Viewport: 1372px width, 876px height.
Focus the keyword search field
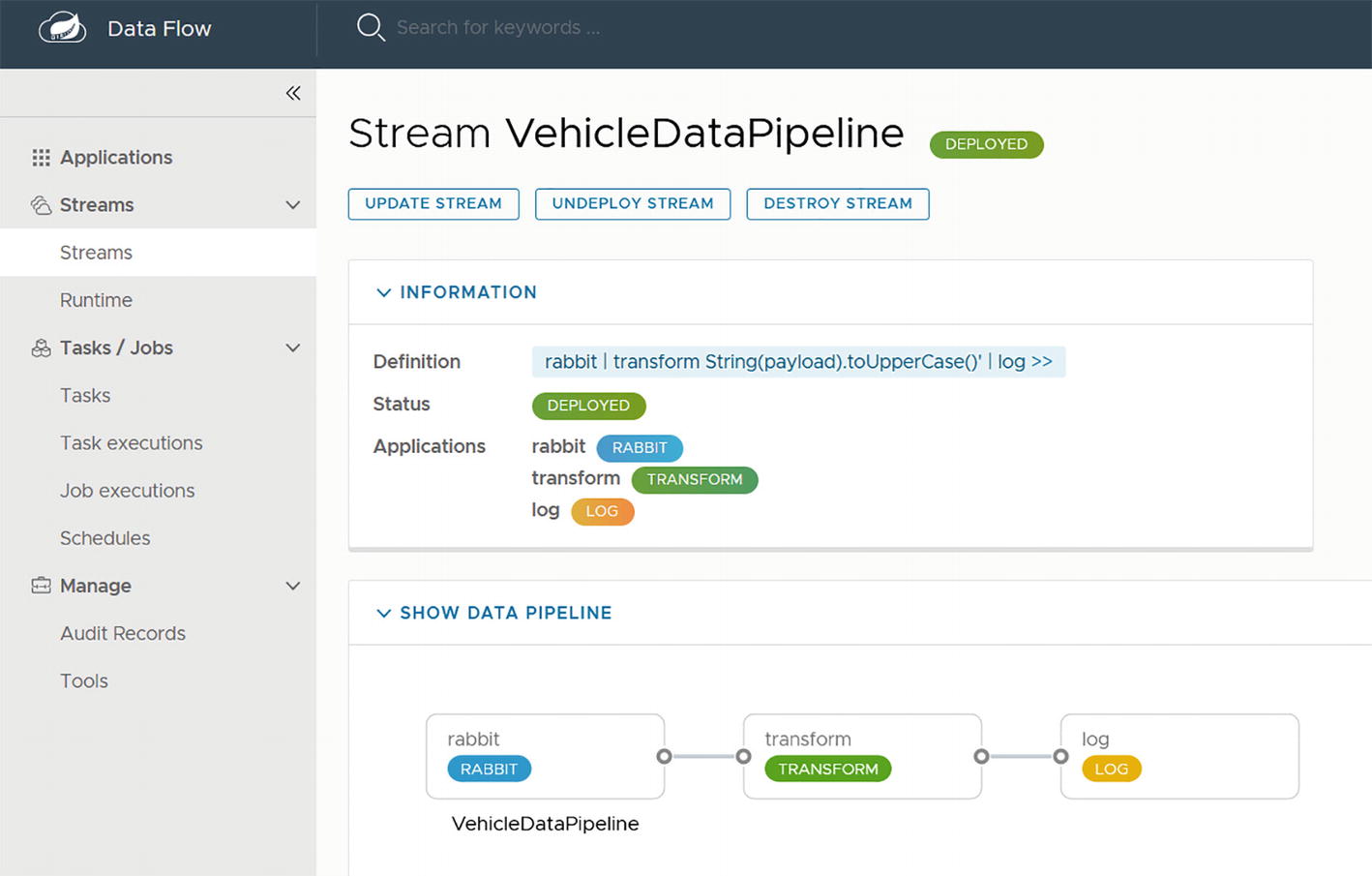[498, 28]
